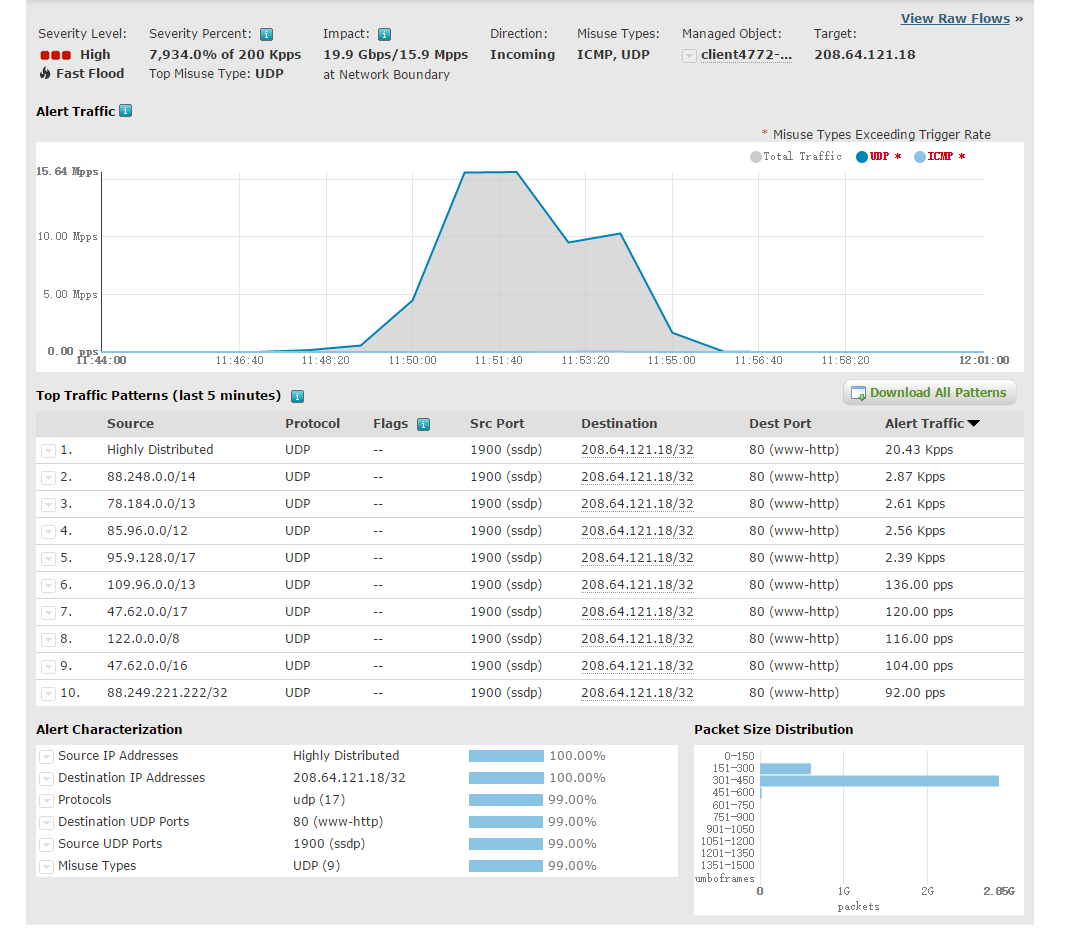Click the Highly Distributed source cell in row 1

click(160, 450)
